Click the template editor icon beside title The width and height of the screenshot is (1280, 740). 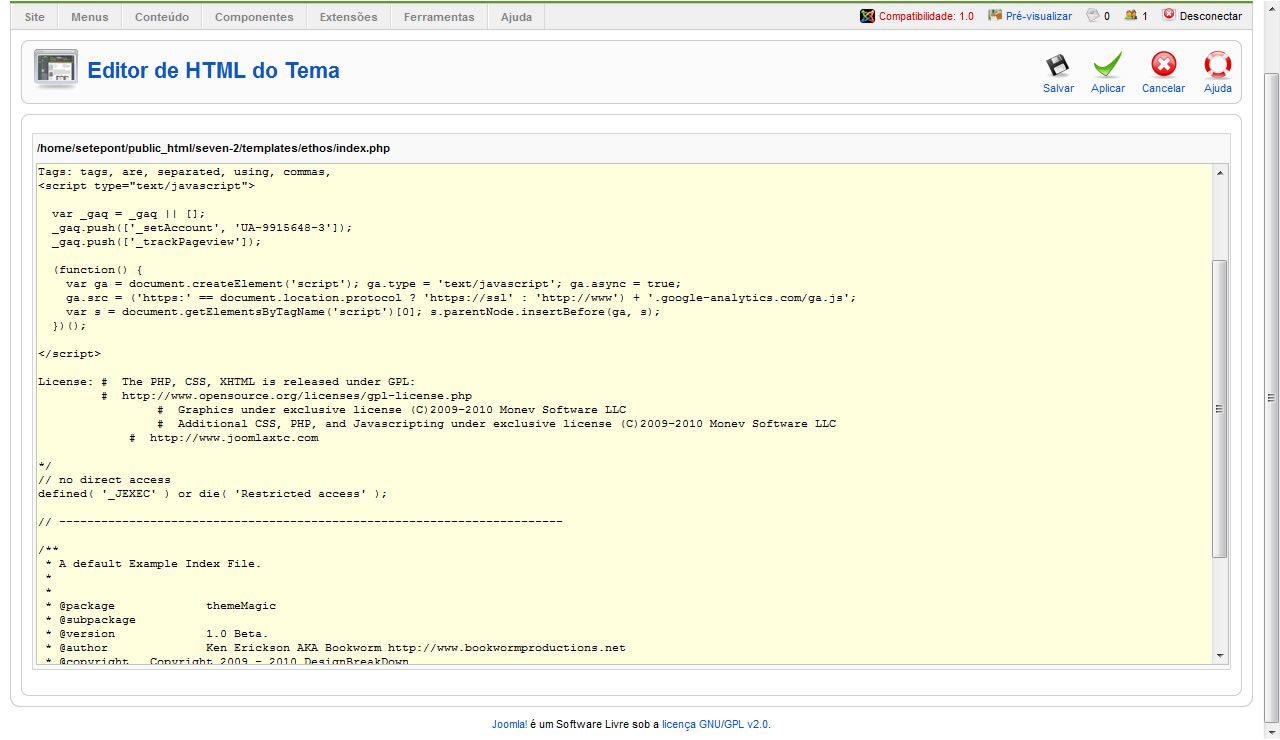click(x=56, y=70)
